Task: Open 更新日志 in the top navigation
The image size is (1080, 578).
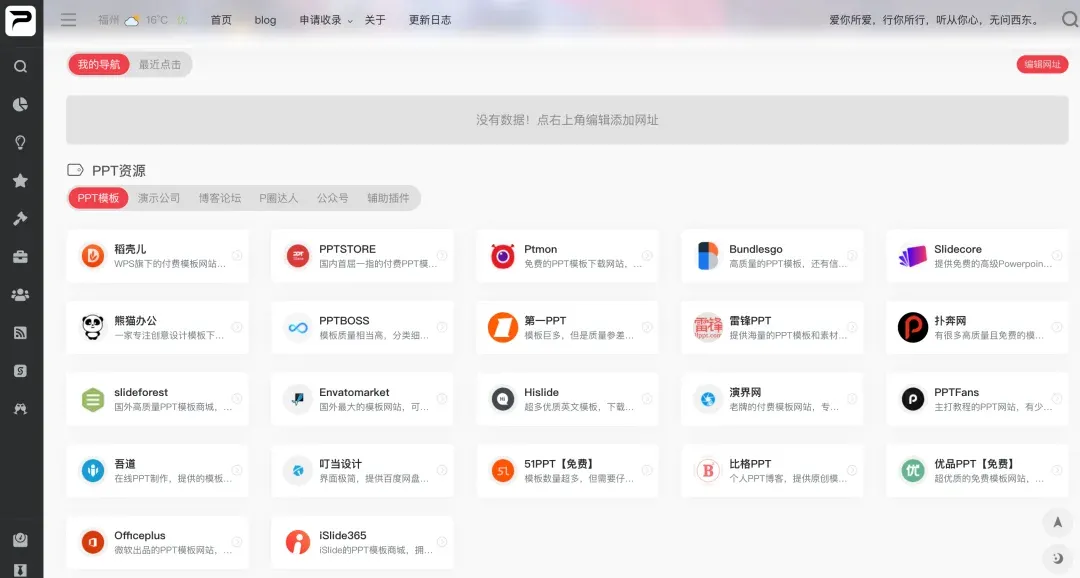Action: [430, 20]
